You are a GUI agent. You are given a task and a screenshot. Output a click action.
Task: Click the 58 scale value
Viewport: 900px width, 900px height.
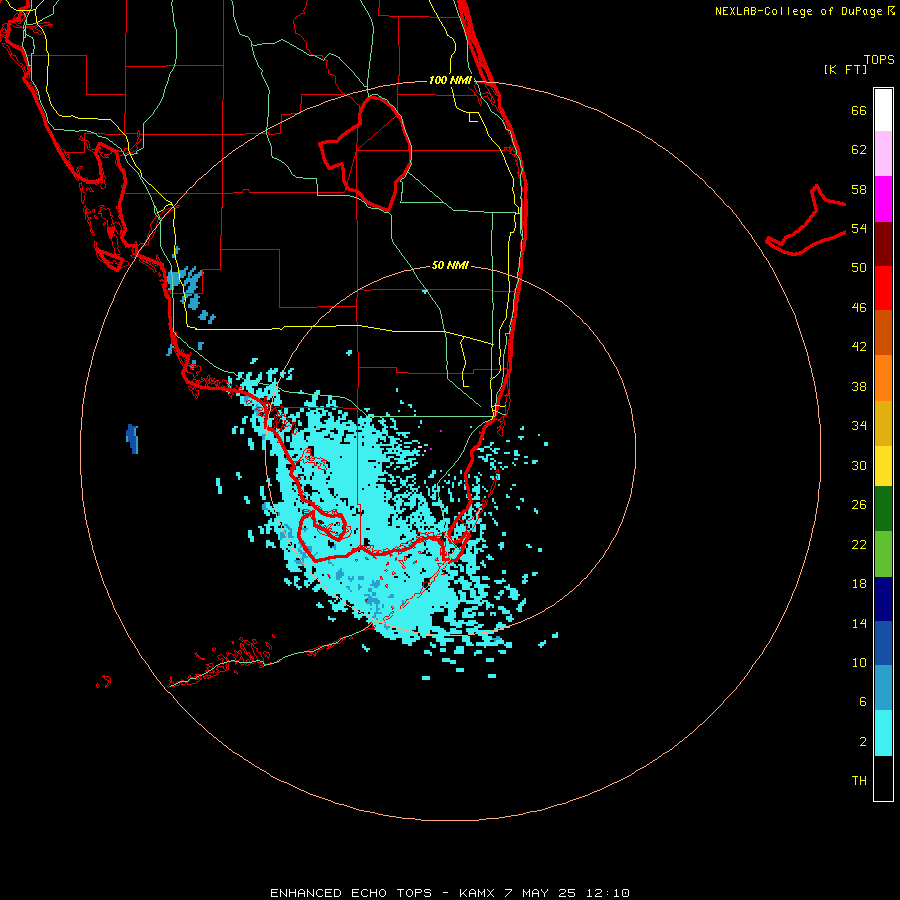click(859, 189)
